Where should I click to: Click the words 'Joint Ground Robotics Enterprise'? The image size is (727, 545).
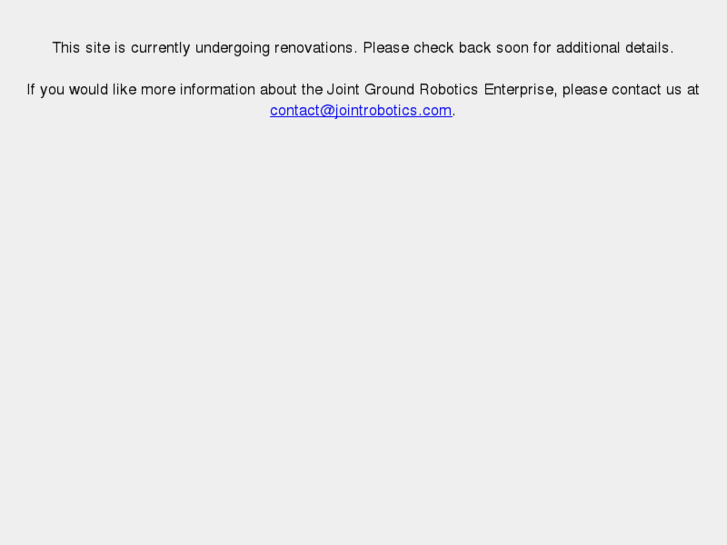pos(440,89)
